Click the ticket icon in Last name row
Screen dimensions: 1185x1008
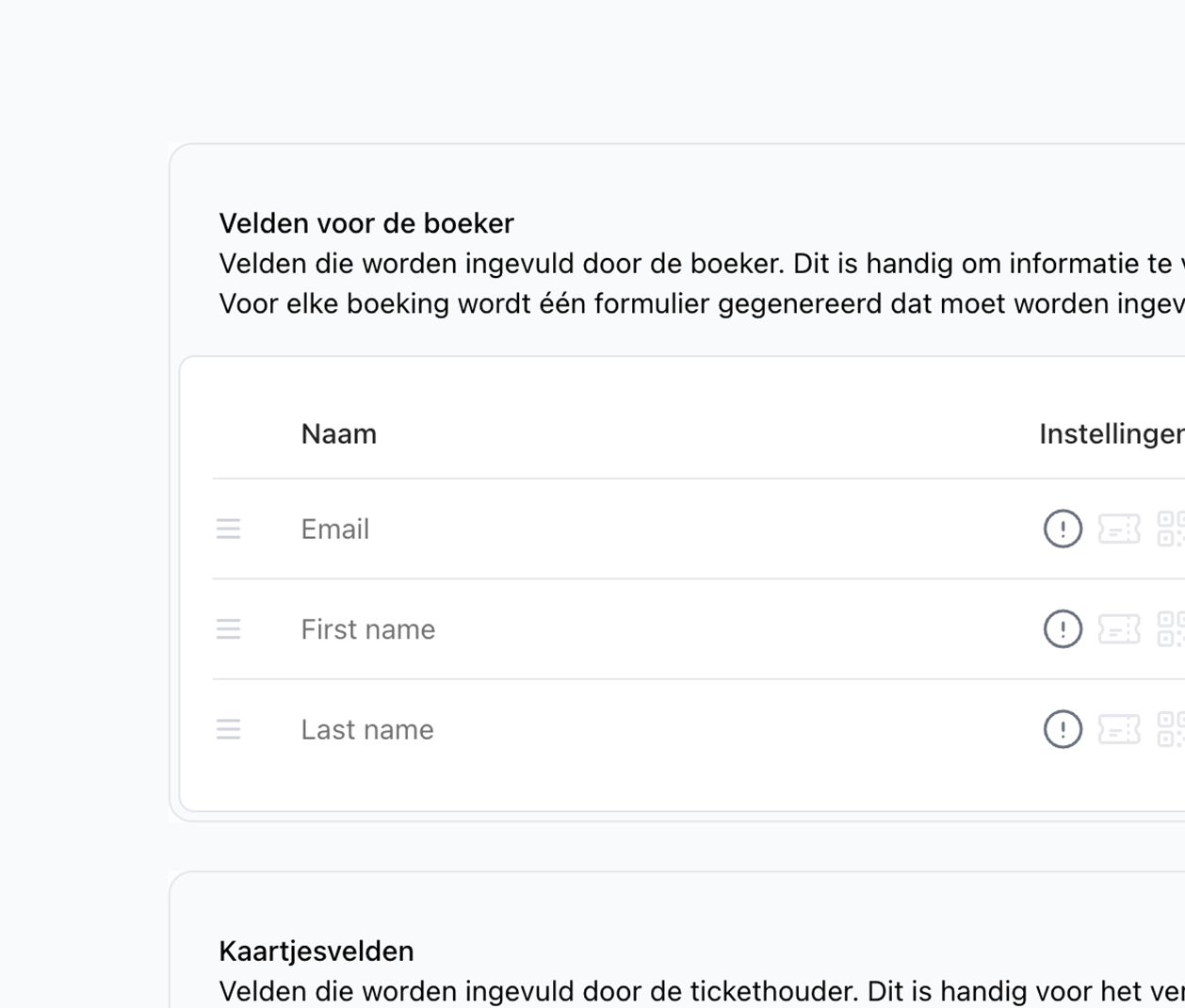tap(1119, 729)
